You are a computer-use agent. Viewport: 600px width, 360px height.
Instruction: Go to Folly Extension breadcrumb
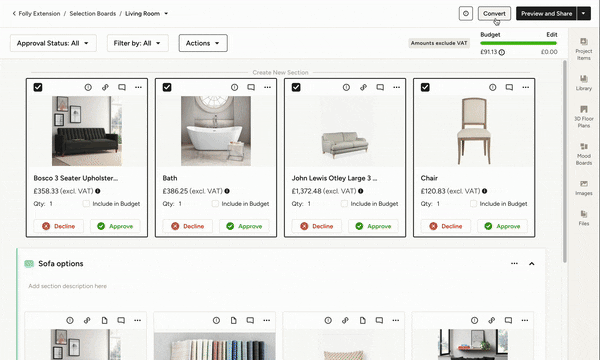(39, 13)
